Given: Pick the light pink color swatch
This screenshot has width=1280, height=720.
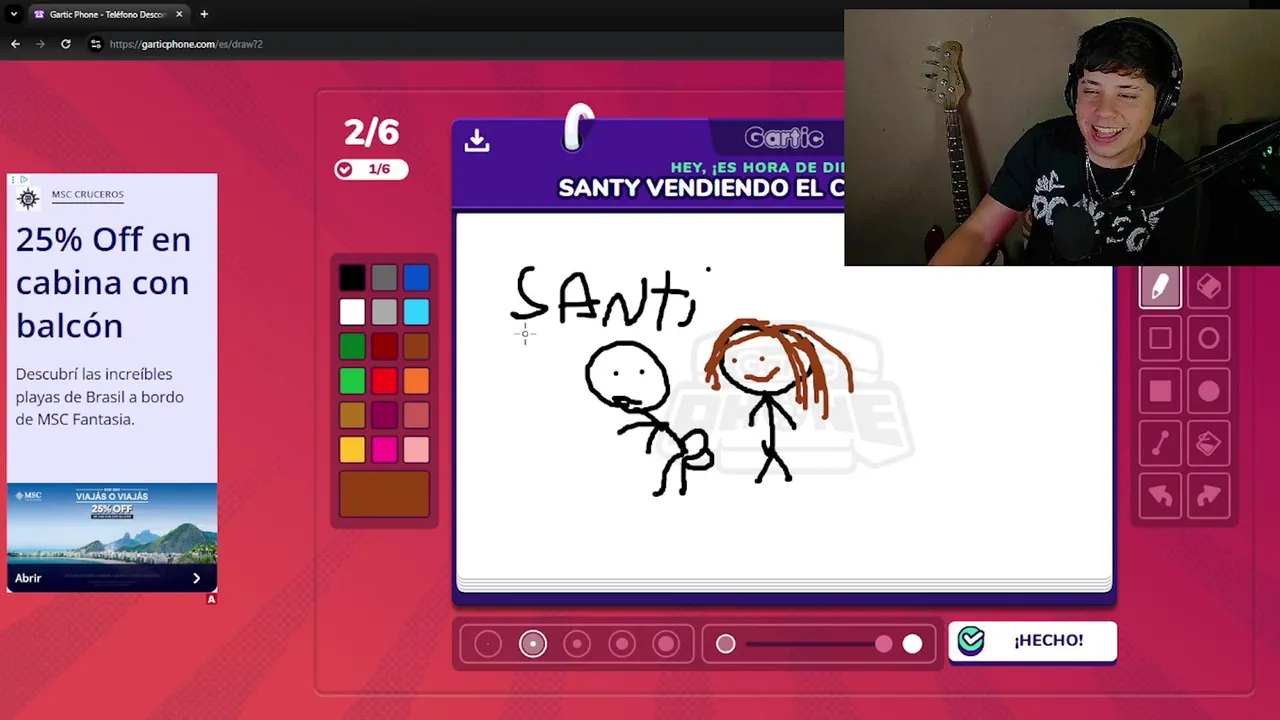Looking at the screenshot, I should tap(416, 450).
